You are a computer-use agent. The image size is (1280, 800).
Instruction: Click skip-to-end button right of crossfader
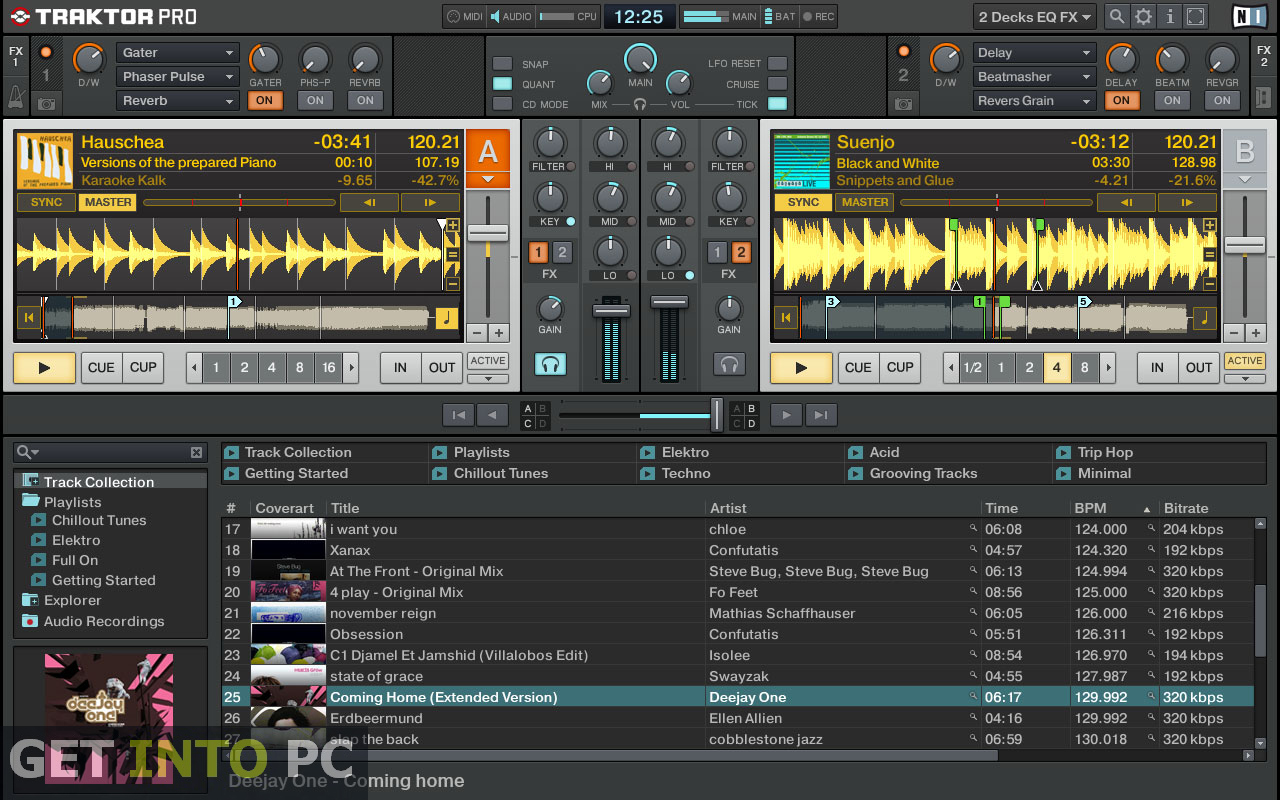click(820, 414)
